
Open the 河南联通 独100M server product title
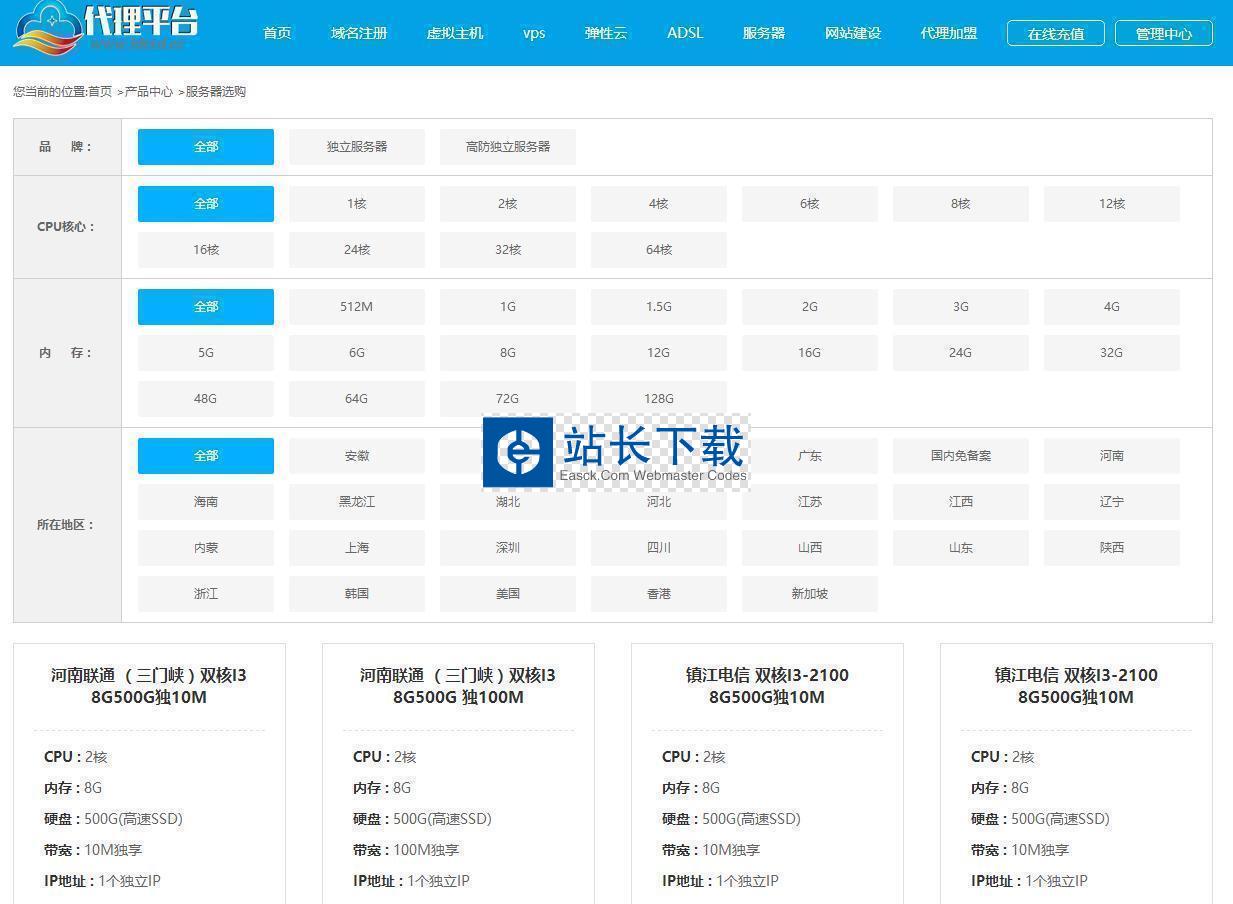pos(458,686)
